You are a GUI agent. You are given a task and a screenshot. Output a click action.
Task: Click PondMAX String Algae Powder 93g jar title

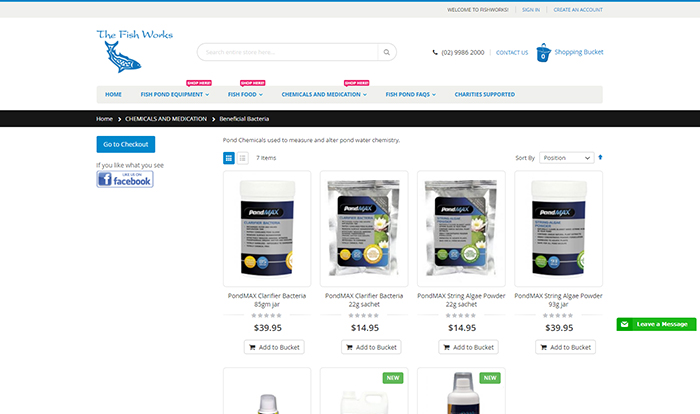pyautogui.click(x=558, y=300)
